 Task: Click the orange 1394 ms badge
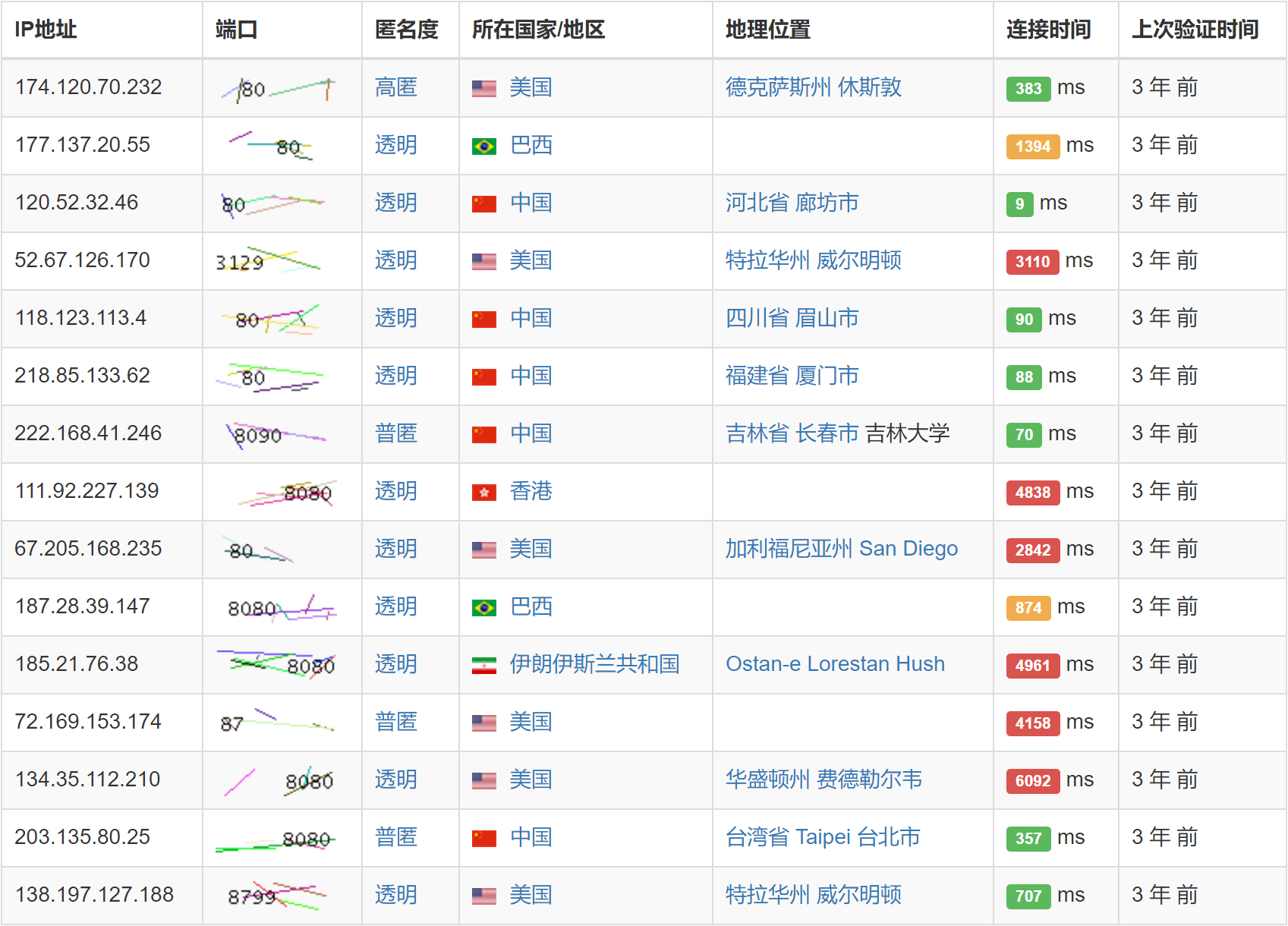1033,146
